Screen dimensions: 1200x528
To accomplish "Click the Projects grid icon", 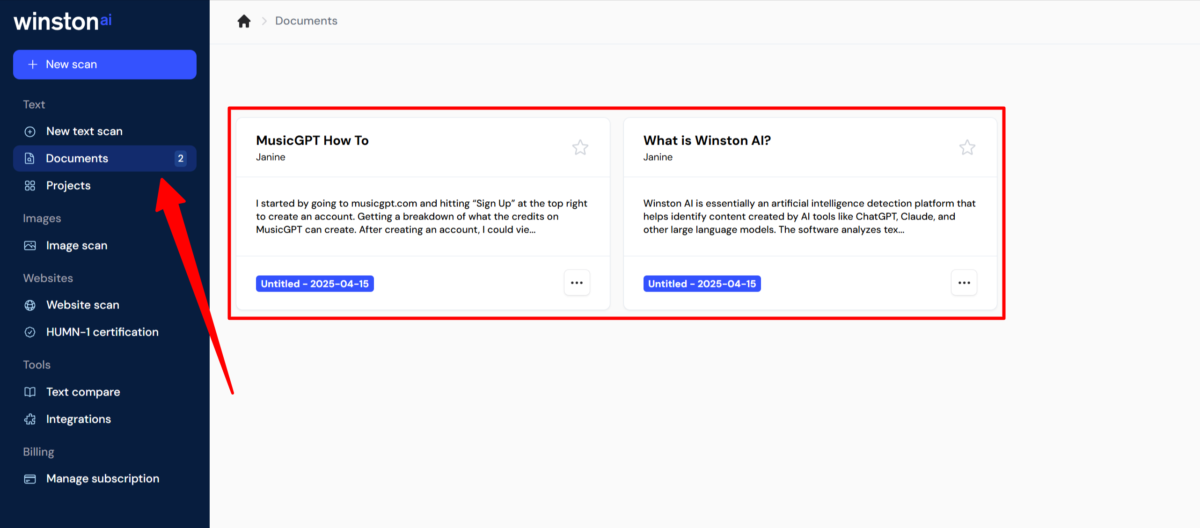I will coord(30,186).
